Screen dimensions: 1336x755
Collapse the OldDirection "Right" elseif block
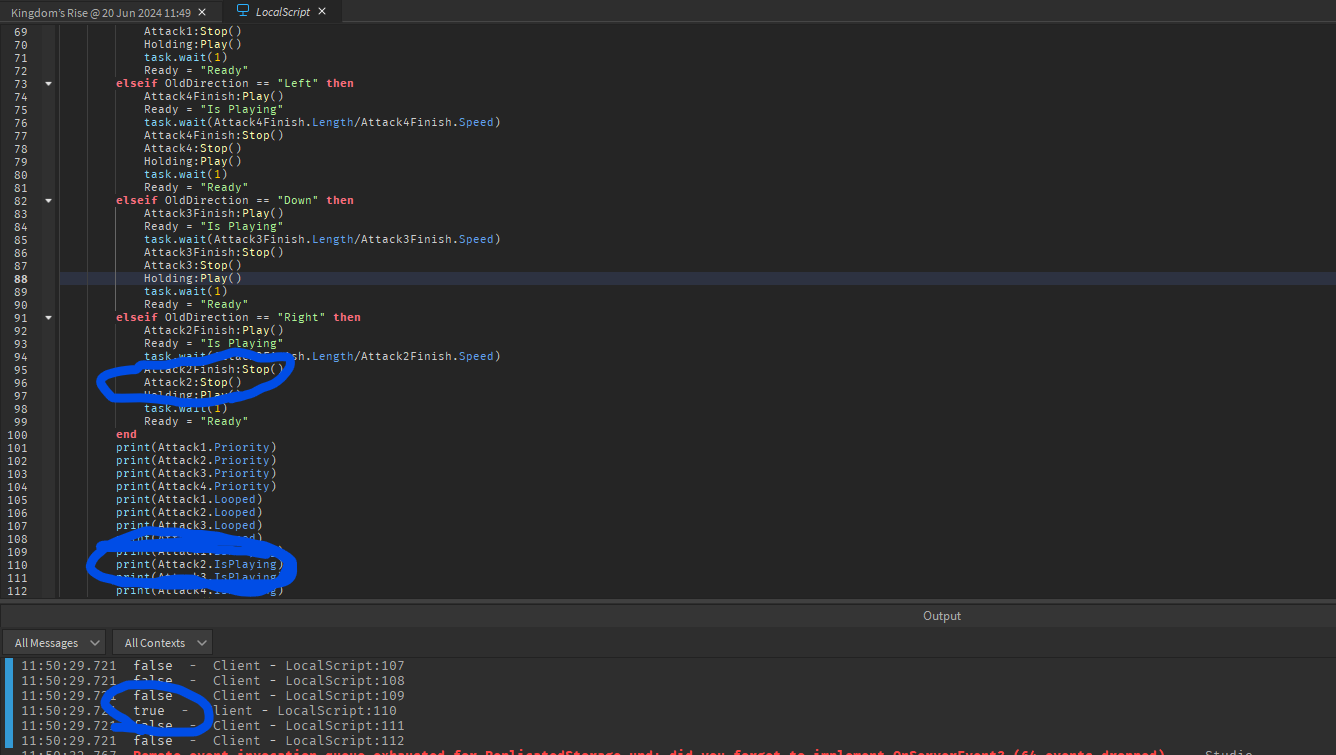47,316
